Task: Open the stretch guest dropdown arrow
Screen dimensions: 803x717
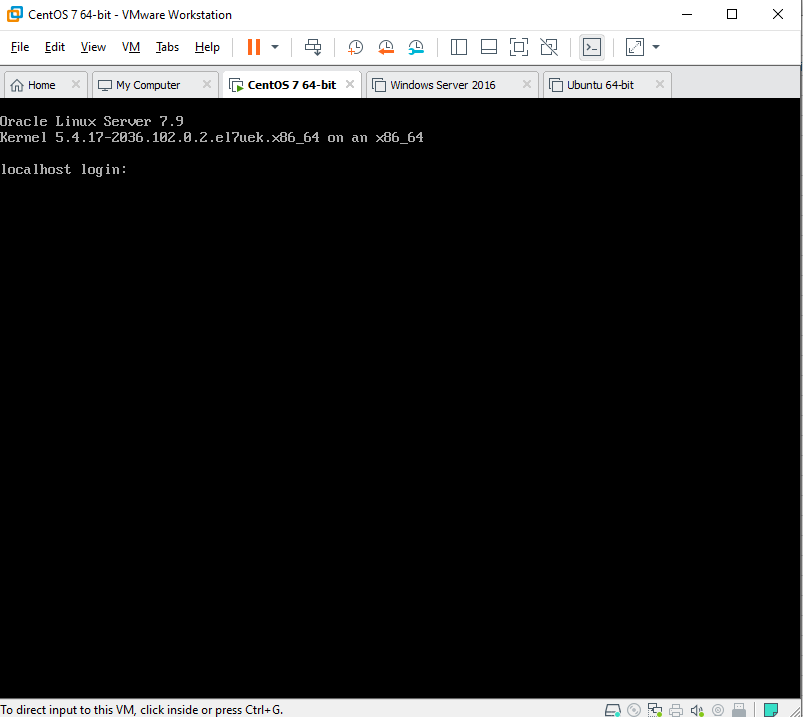Action: coord(656,47)
